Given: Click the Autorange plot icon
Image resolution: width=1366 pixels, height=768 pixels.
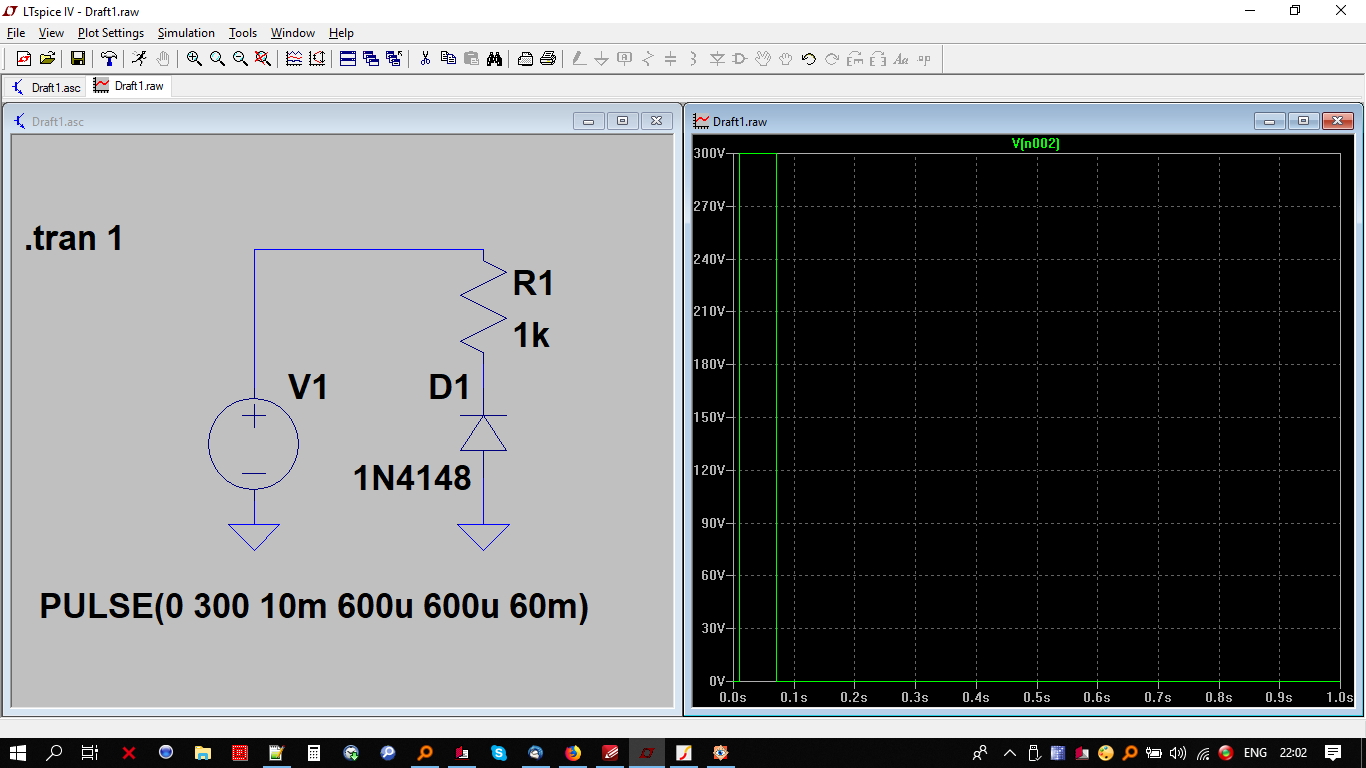Looking at the screenshot, I should pyautogui.click(x=317, y=59).
